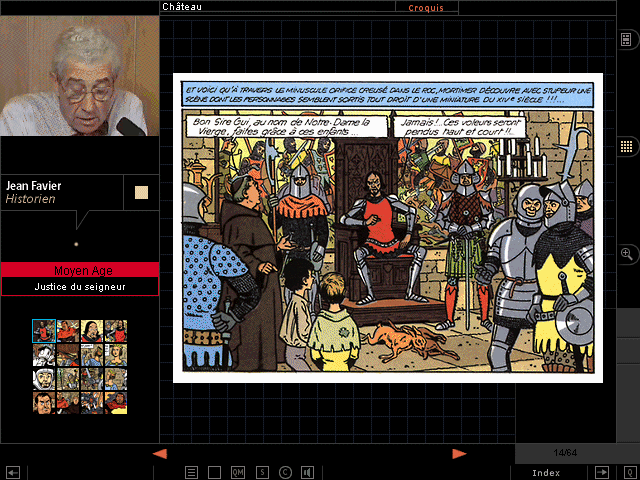
Task: Activate the magnifier zoom icon on right edge
Action: click(x=627, y=254)
